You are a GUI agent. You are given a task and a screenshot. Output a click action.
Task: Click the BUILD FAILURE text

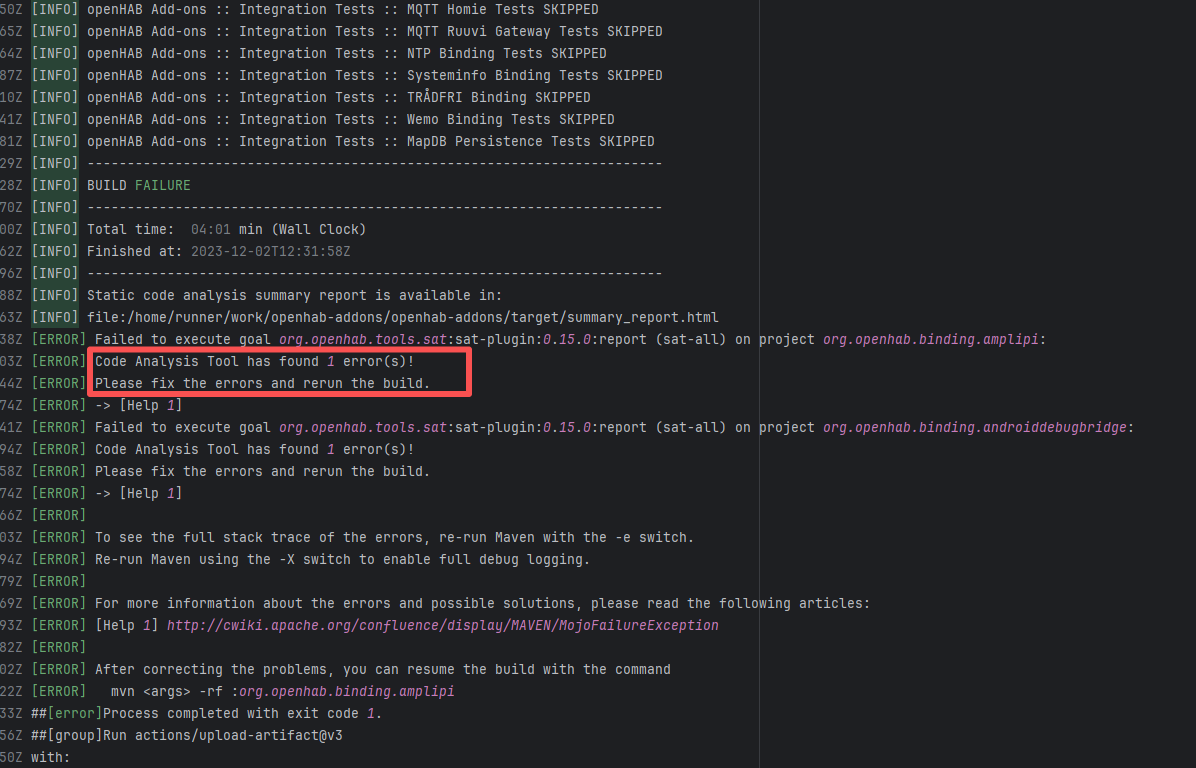click(138, 185)
